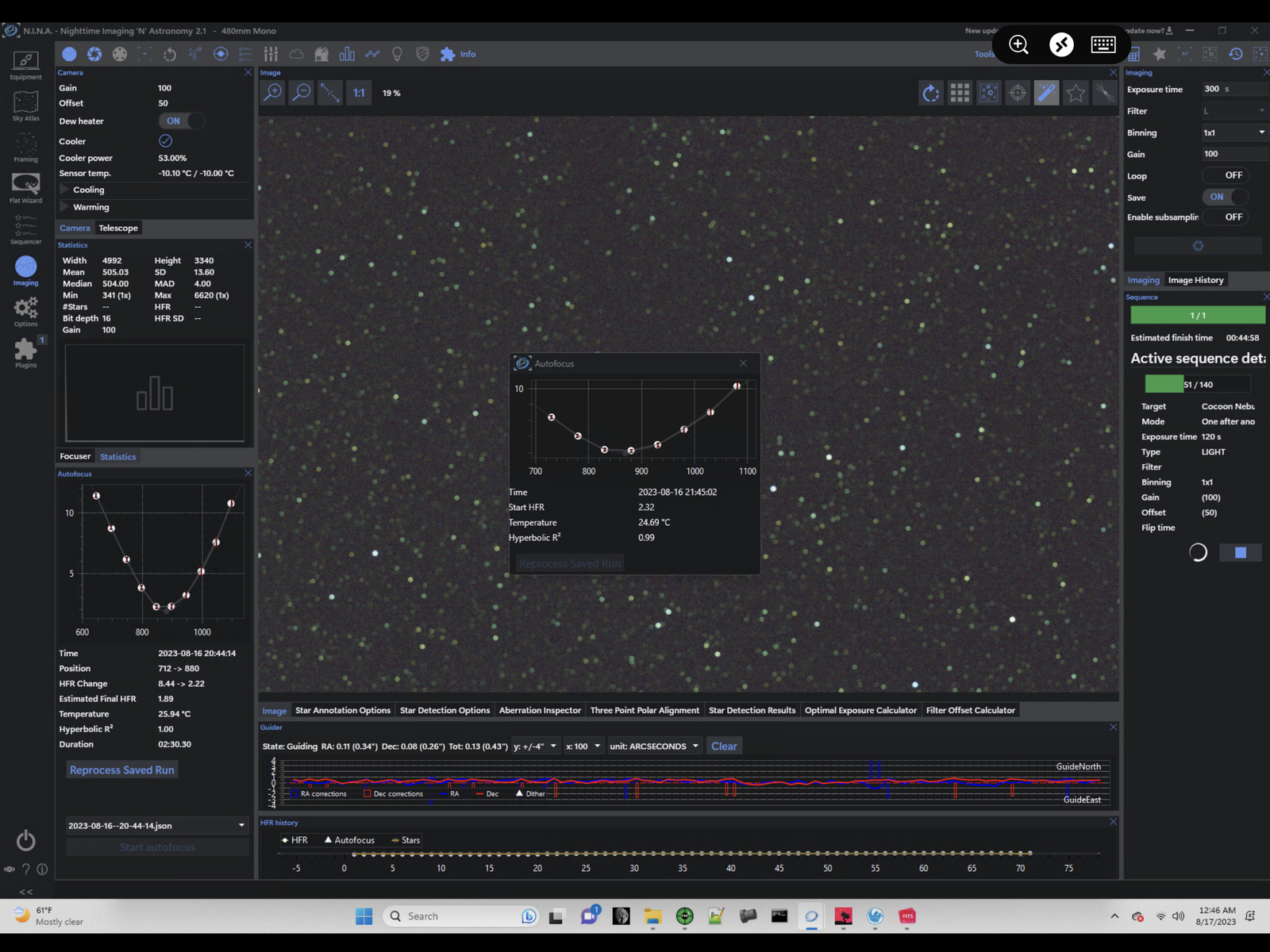
Task: Open the guider unit ARCSECONDS dropdown
Action: (654, 747)
